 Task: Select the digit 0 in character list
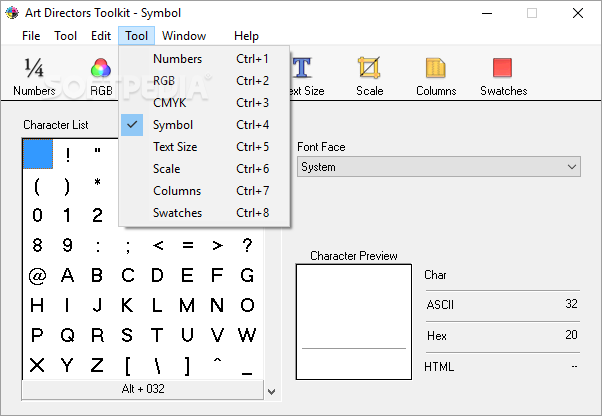tap(38, 215)
